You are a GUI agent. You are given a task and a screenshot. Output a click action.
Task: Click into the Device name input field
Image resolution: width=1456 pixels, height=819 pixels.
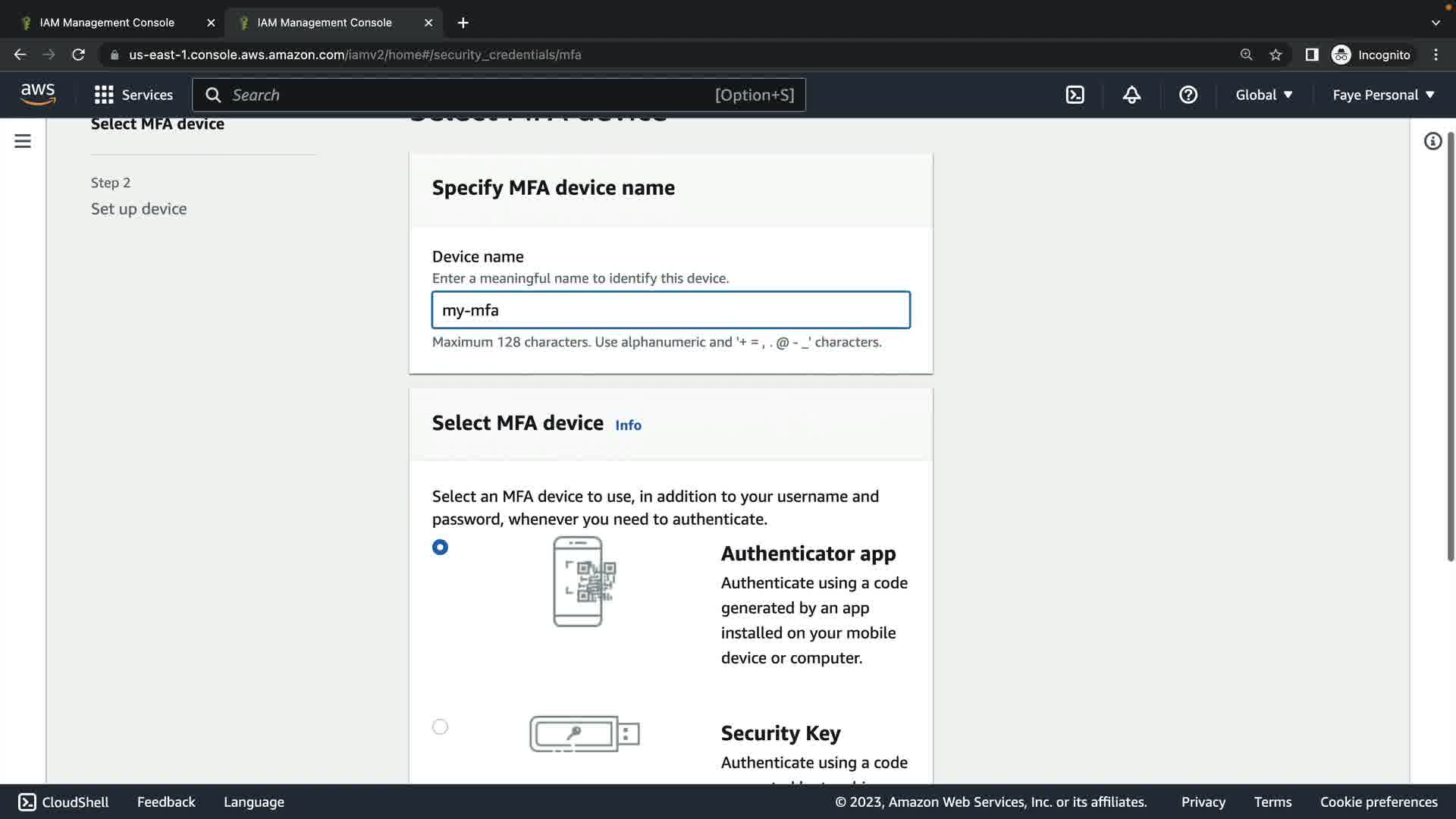[x=670, y=310]
